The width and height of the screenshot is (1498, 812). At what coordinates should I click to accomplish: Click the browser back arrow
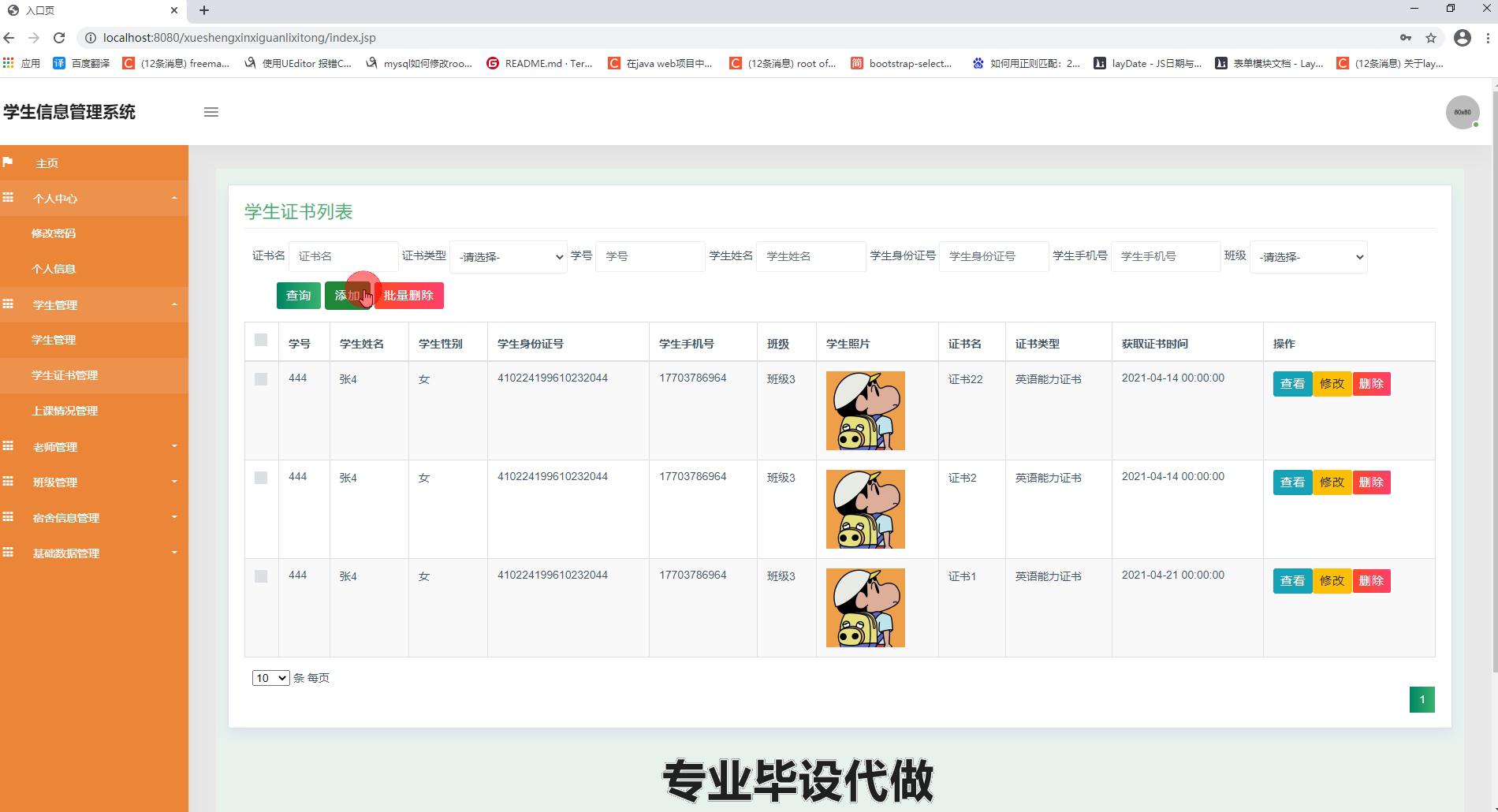(x=9, y=38)
